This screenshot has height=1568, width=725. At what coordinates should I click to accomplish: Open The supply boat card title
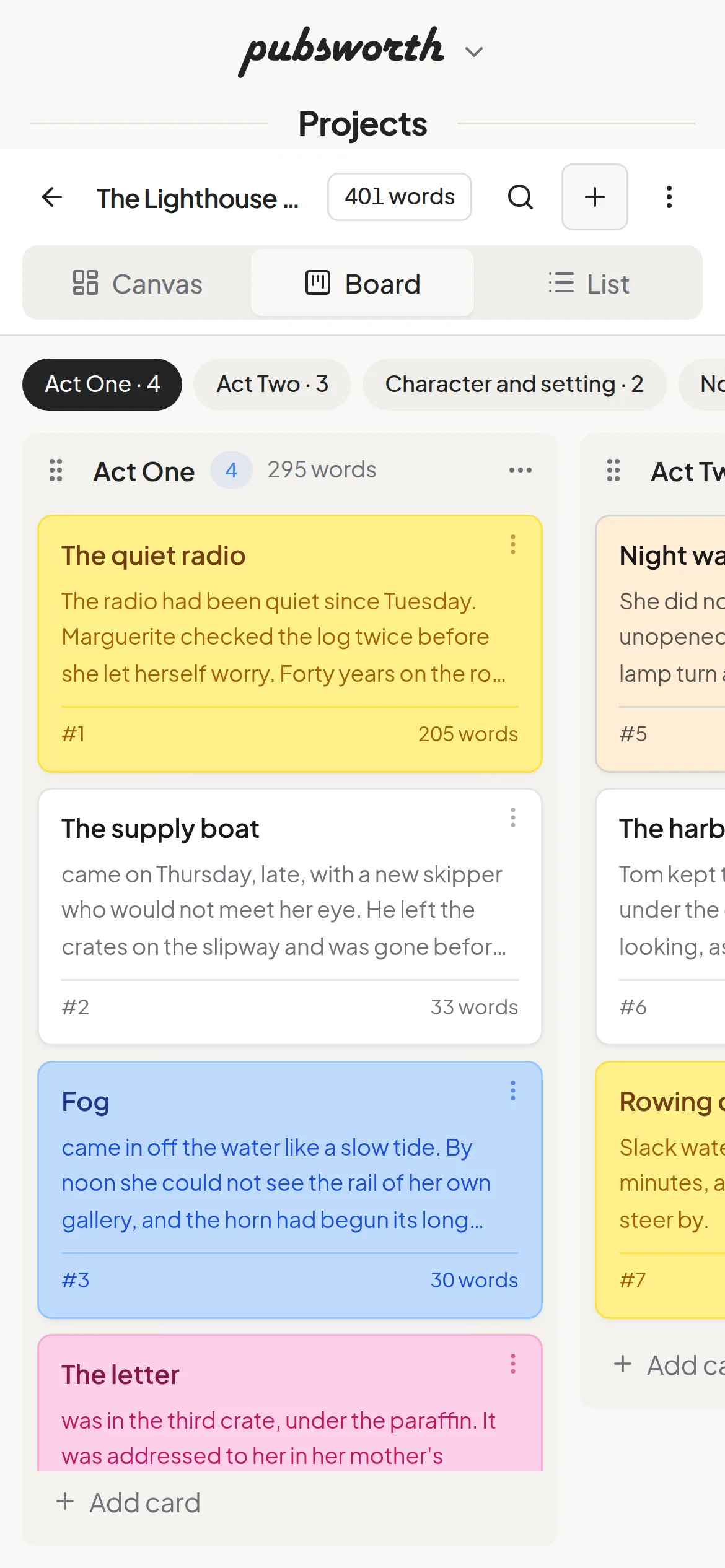point(160,829)
